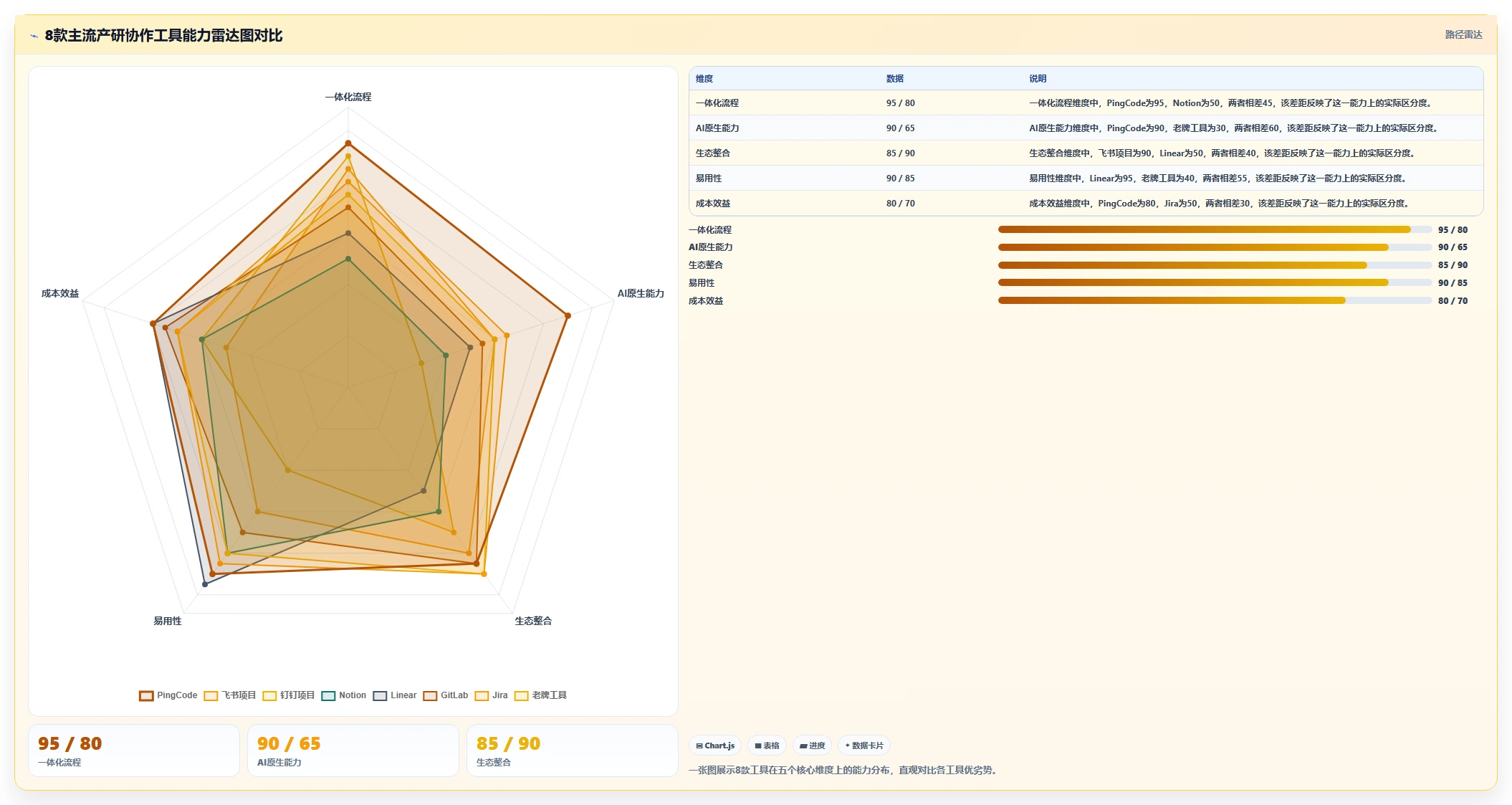This screenshot has width=1512, height=805.
Task: Click description text mentioning Jira为50
Action: pyautogui.click(x=1220, y=204)
